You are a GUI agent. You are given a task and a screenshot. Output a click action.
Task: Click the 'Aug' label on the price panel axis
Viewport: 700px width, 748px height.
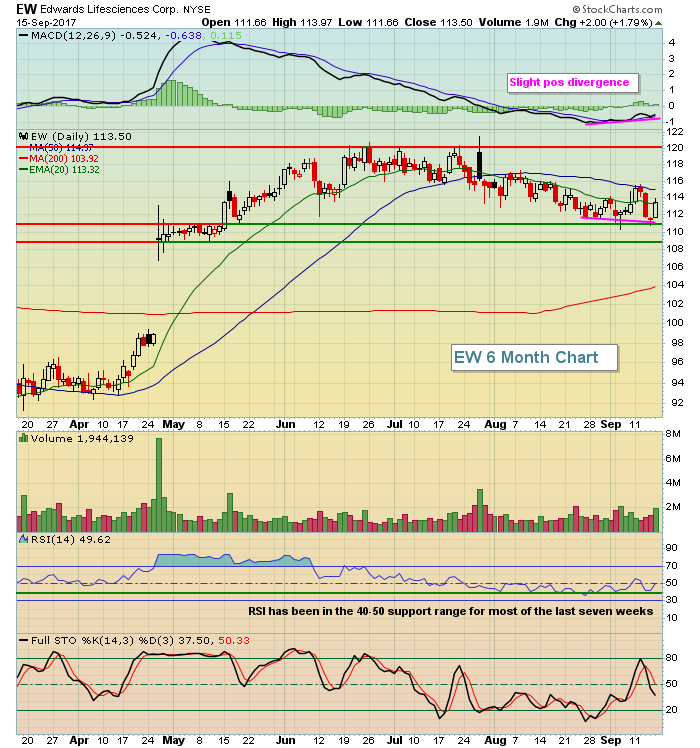click(x=495, y=425)
